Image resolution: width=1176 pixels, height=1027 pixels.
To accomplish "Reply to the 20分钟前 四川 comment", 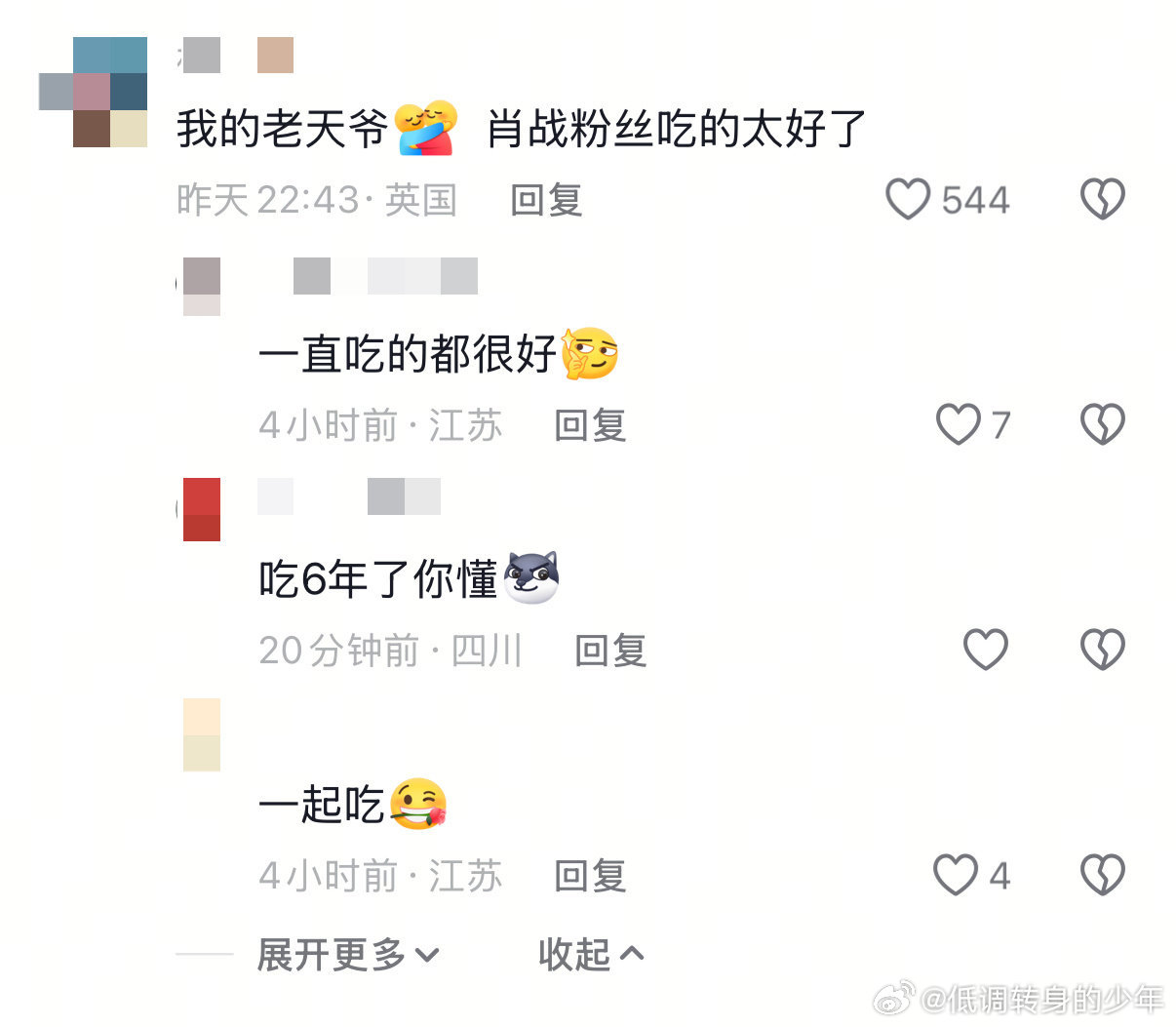I will 610,651.
